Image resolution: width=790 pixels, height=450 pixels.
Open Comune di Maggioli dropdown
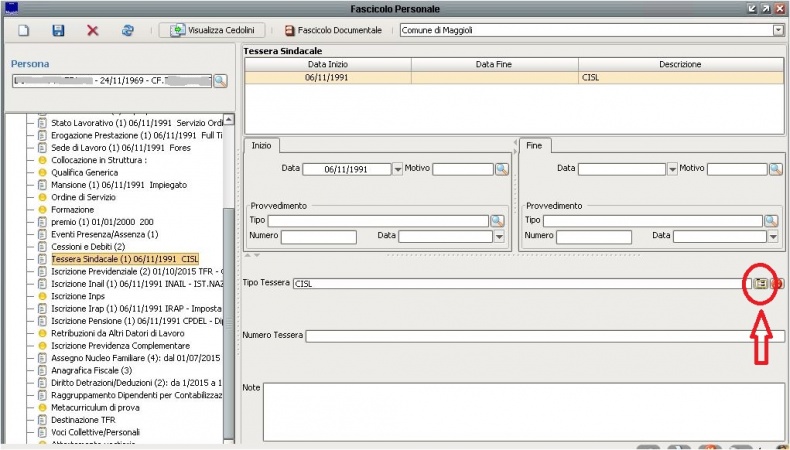[778, 31]
